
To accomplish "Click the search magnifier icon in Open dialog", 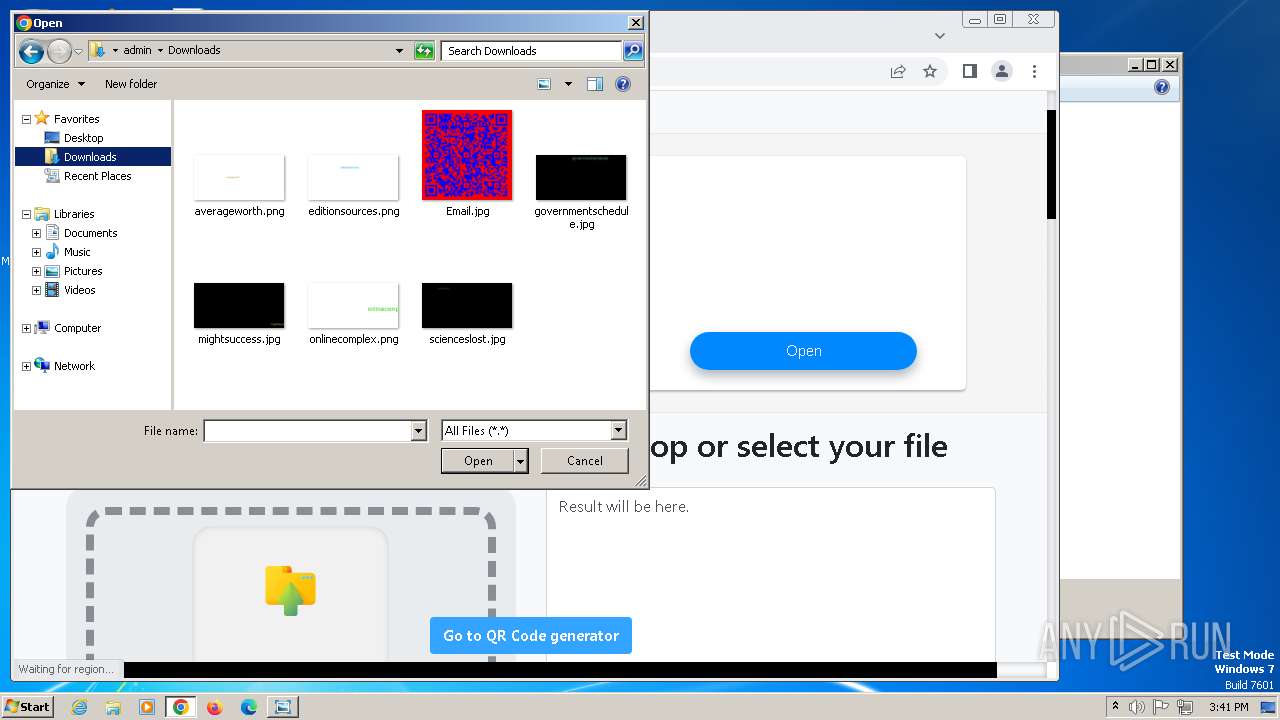I will pos(632,50).
